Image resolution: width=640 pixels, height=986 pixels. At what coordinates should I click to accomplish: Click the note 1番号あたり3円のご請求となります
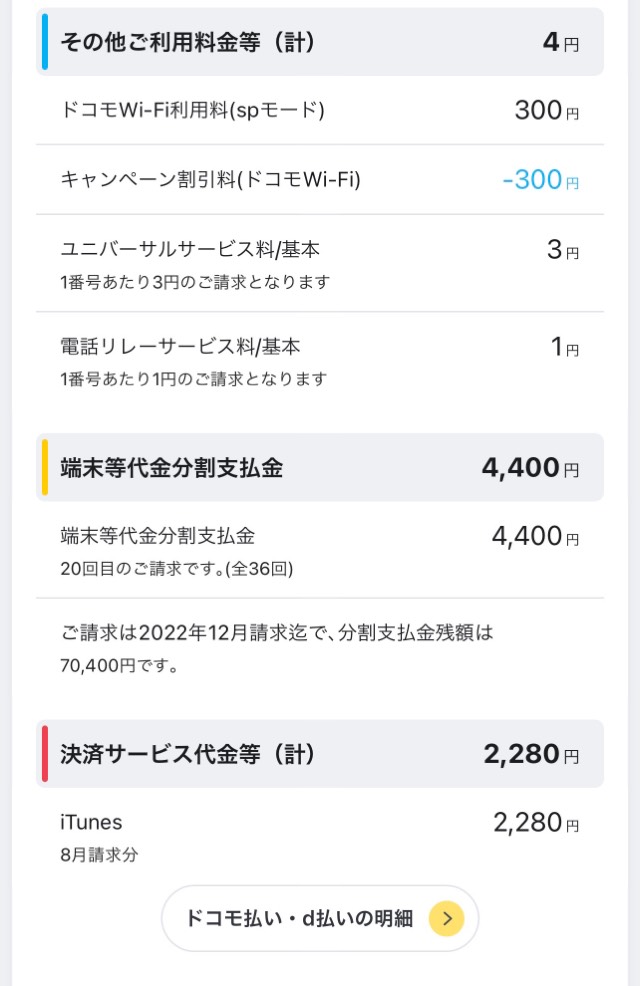195,282
